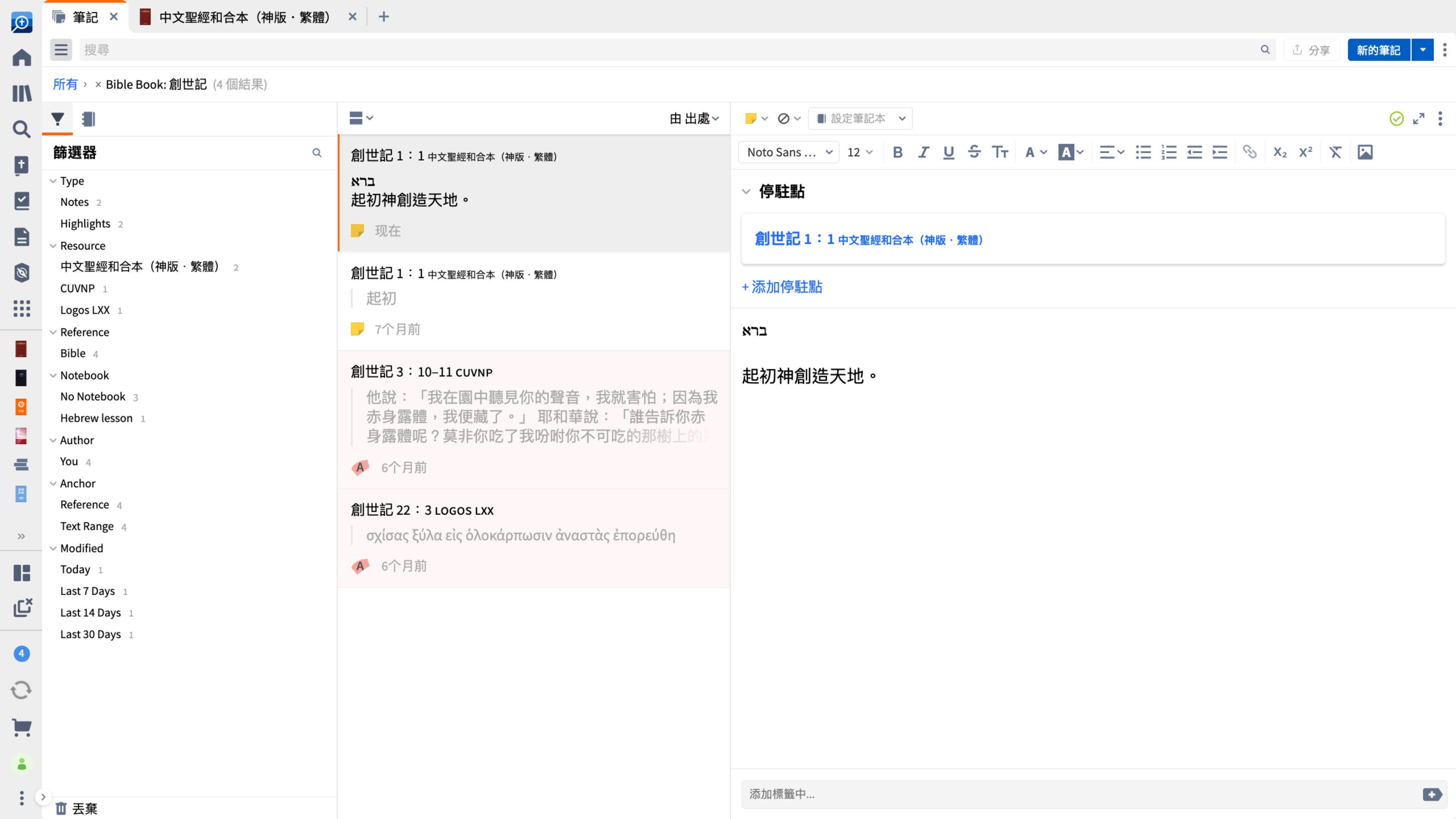Select the filter funnel tab

(x=58, y=119)
